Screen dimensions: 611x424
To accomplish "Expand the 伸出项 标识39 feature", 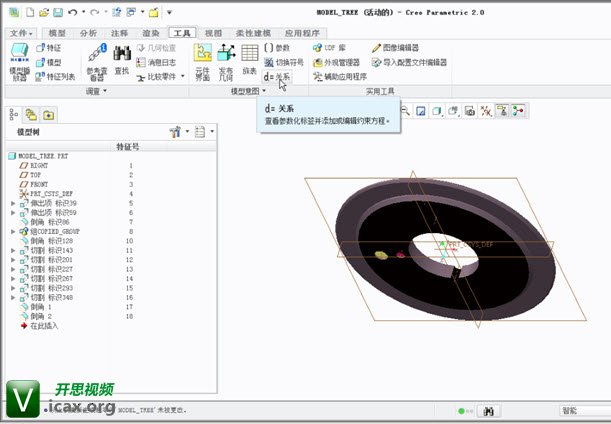I will coord(13,203).
